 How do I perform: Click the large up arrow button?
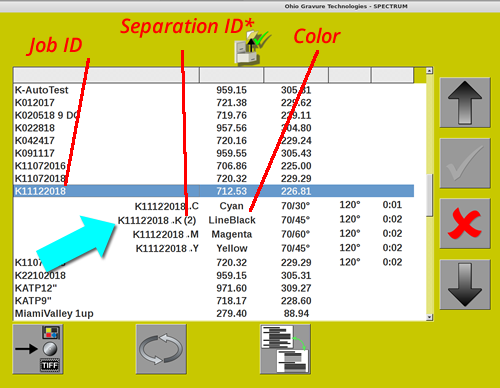click(465, 103)
